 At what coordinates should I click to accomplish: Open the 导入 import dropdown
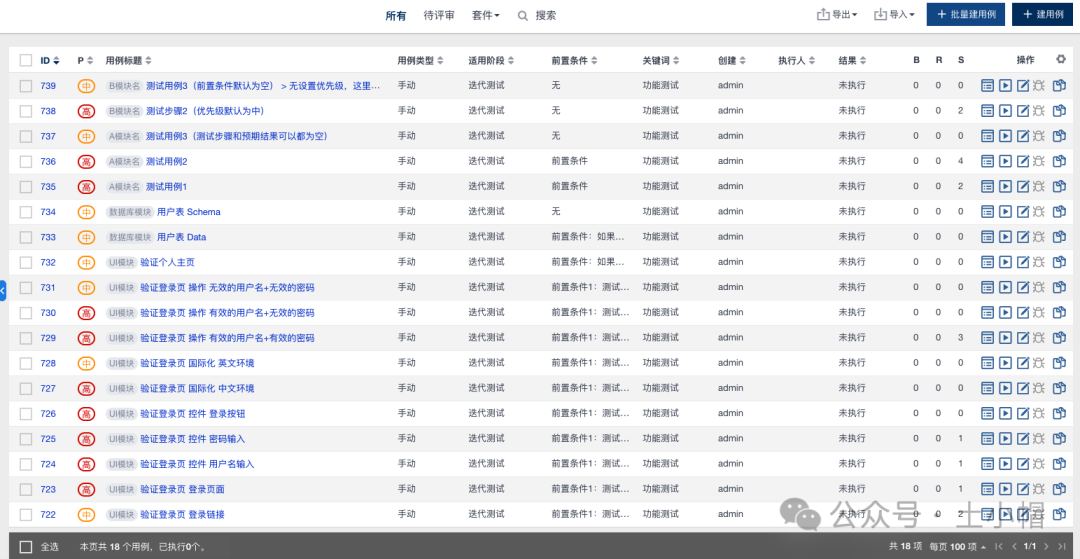coord(894,14)
